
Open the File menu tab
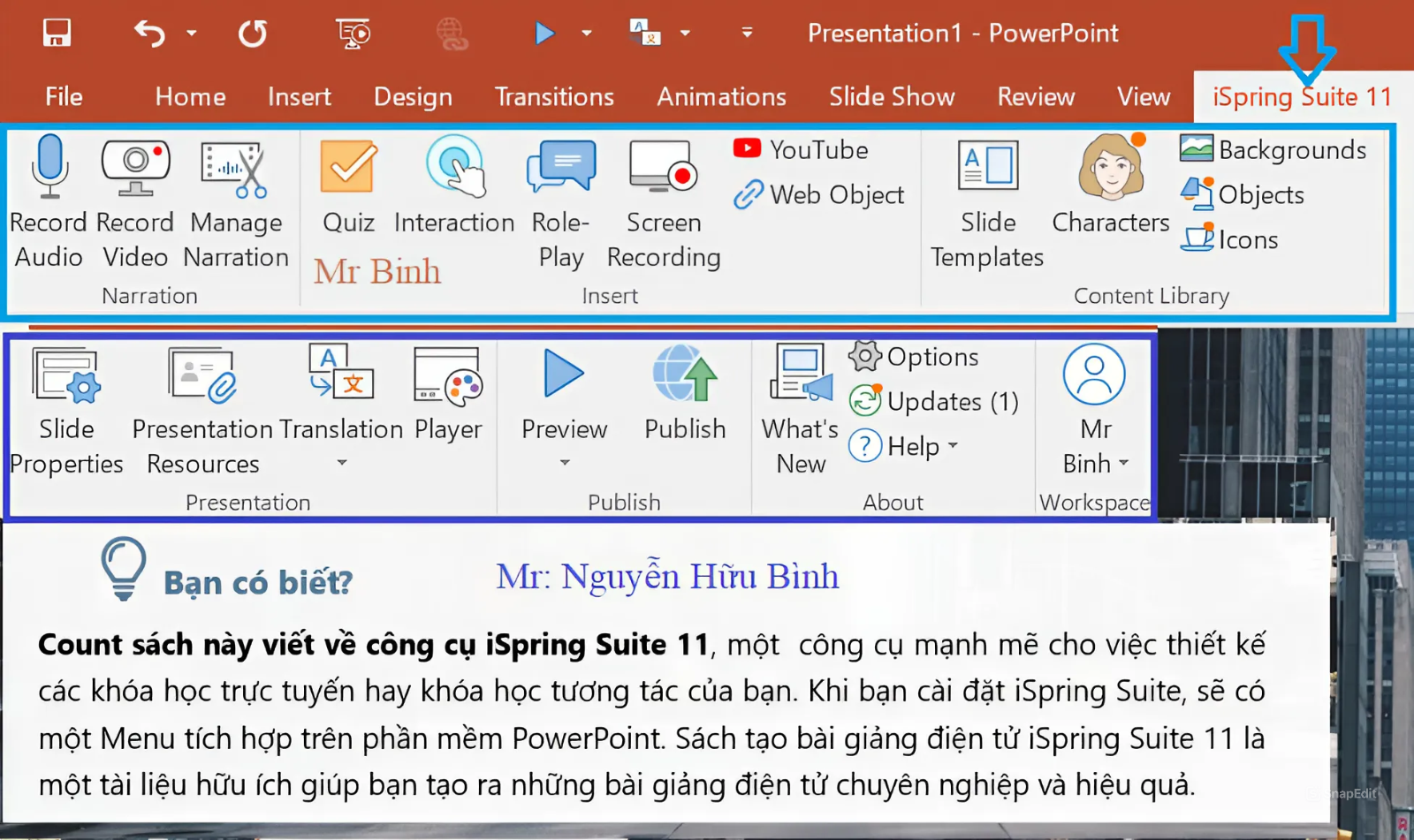point(64,96)
